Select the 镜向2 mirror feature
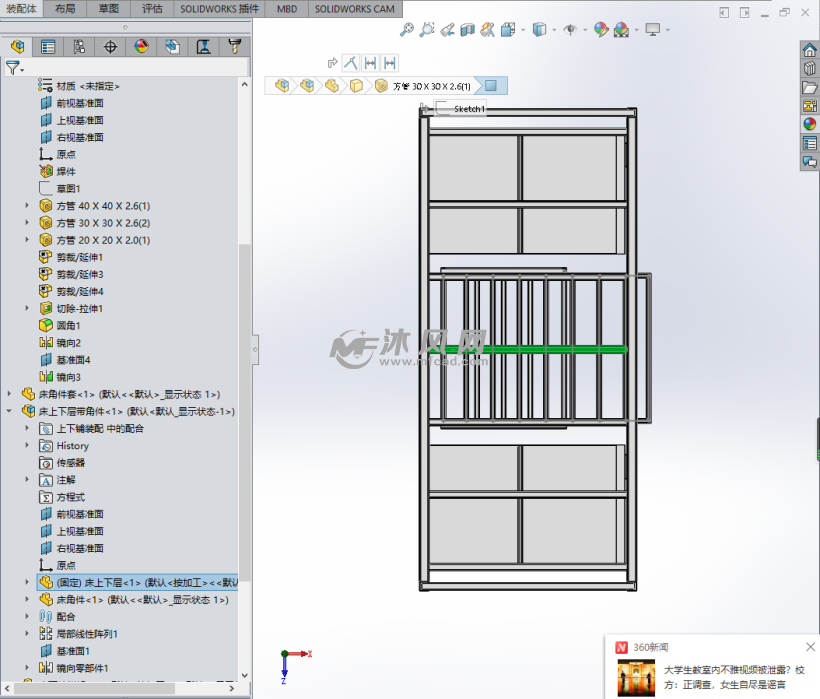This screenshot has width=820, height=699. 60,343
